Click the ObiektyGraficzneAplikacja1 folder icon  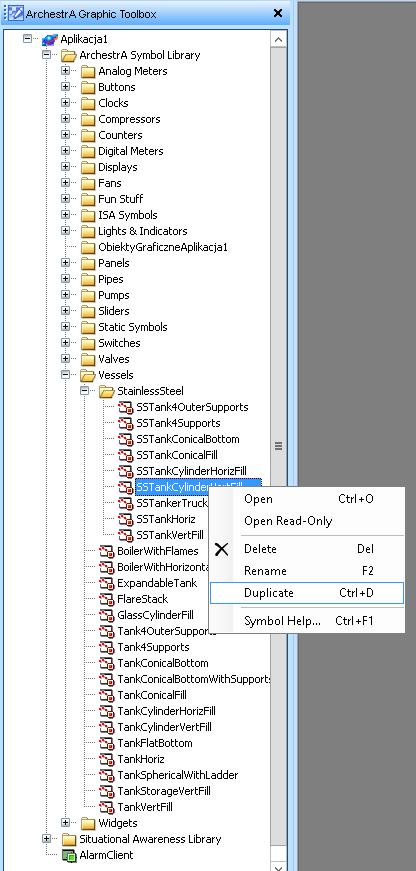point(88,247)
